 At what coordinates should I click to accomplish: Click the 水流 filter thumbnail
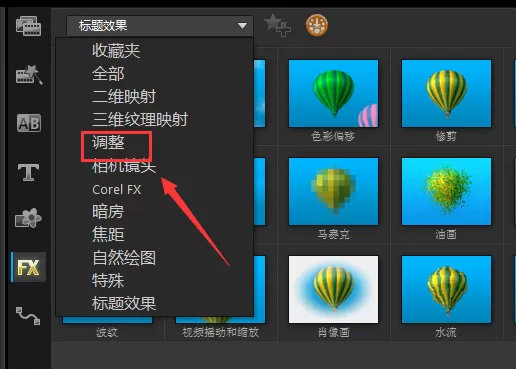tap(446, 289)
